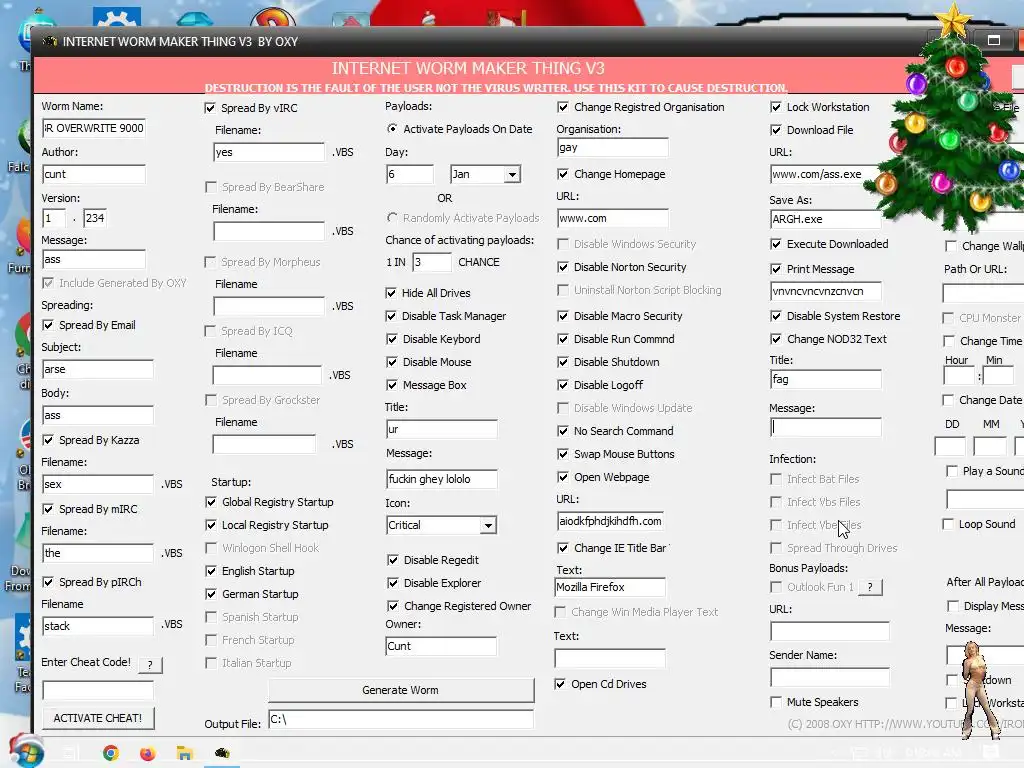Toggle Change IE Title Bar checkbox

click(x=562, y=548)
